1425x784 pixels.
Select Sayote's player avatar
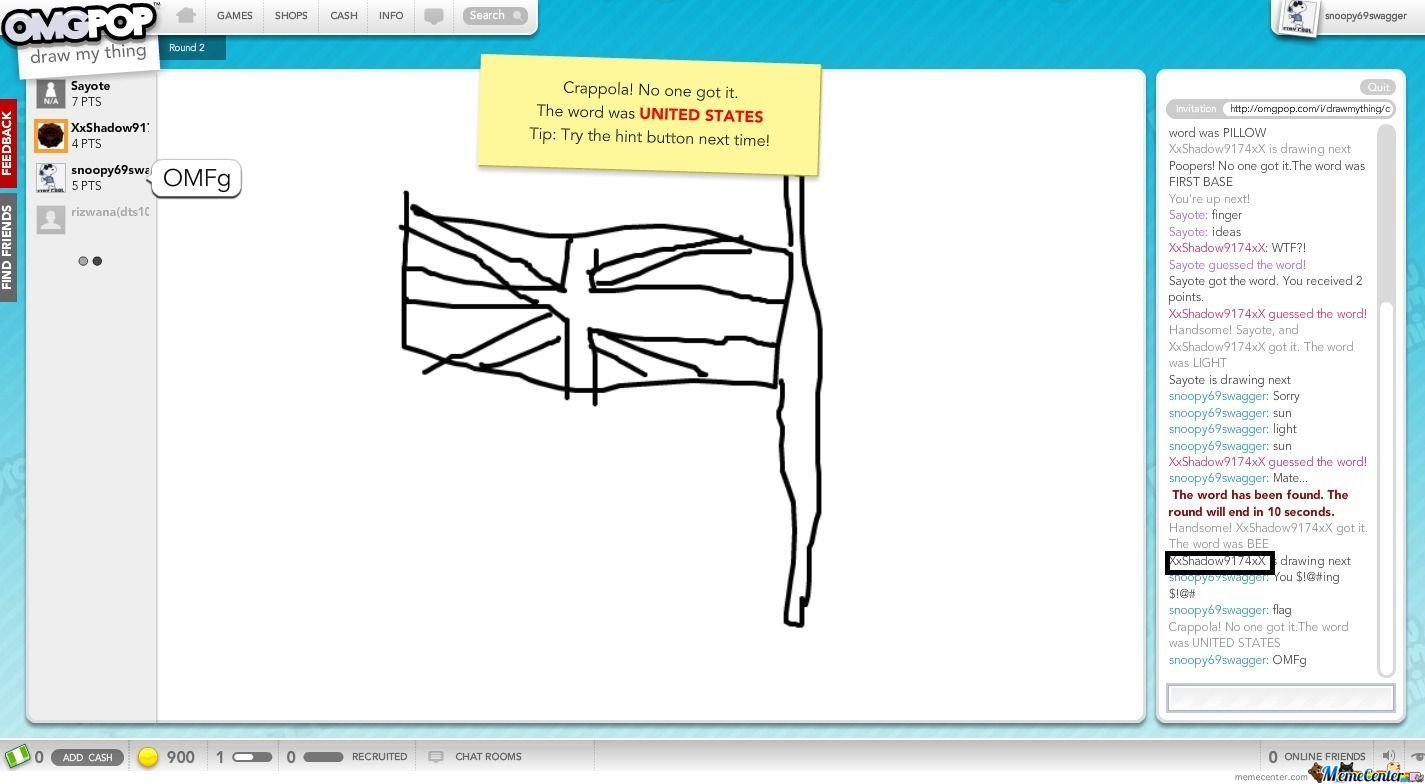tap(50, 92)
